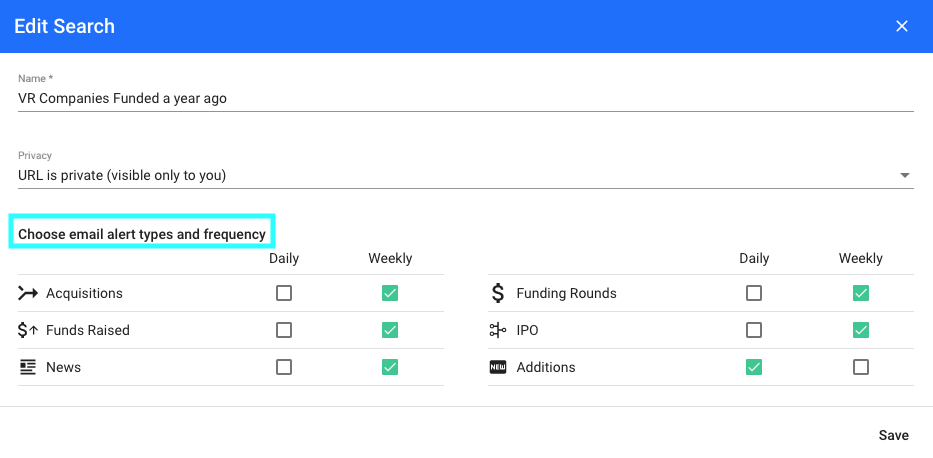
Task: Click the Funding Rounds dollar icon
Action: (498, 293)
